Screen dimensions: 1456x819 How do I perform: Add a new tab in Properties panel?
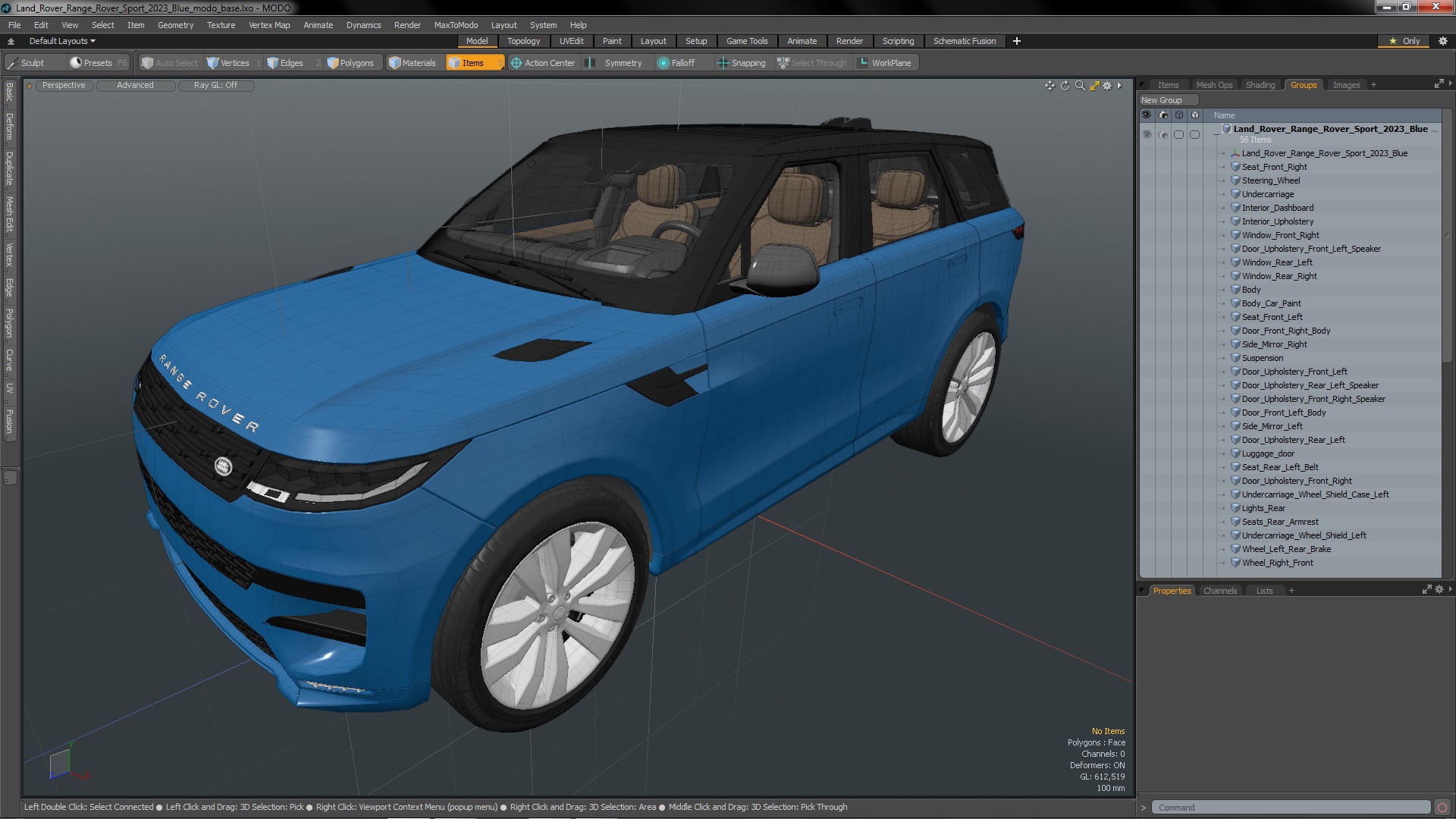(1291, 591)
